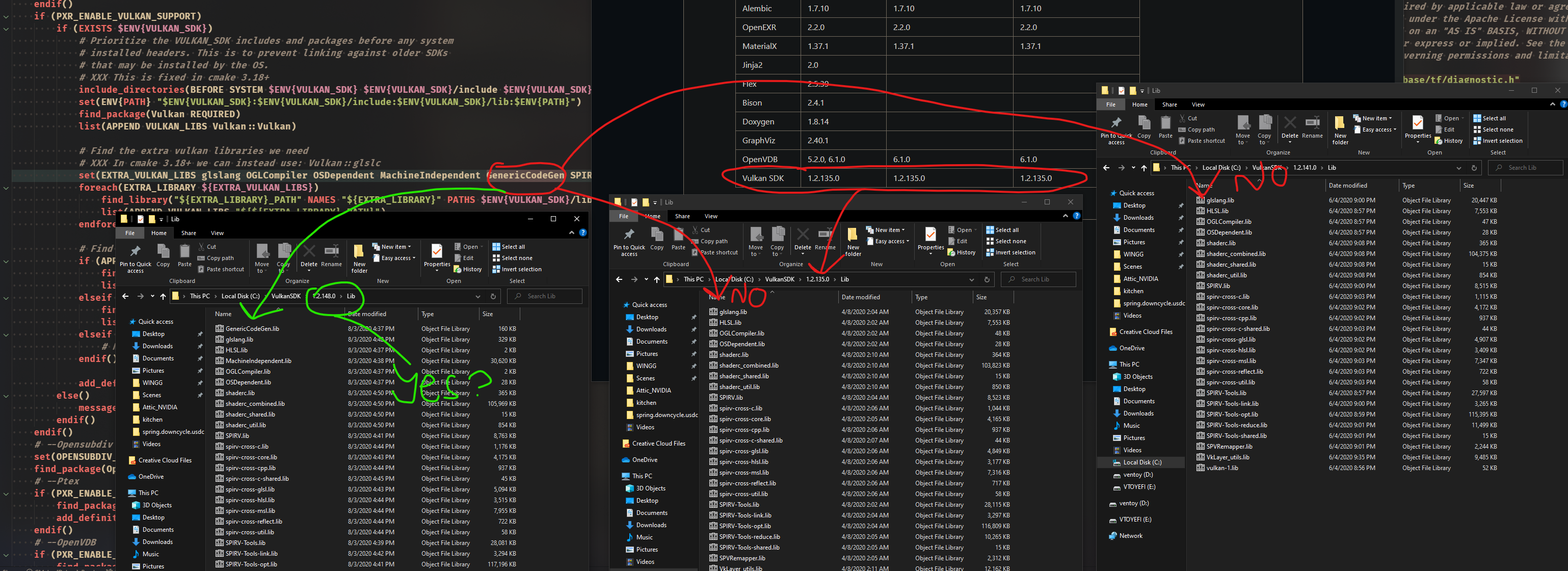
Task: Switch to the View tab
Action: (x=1198, y=104)
